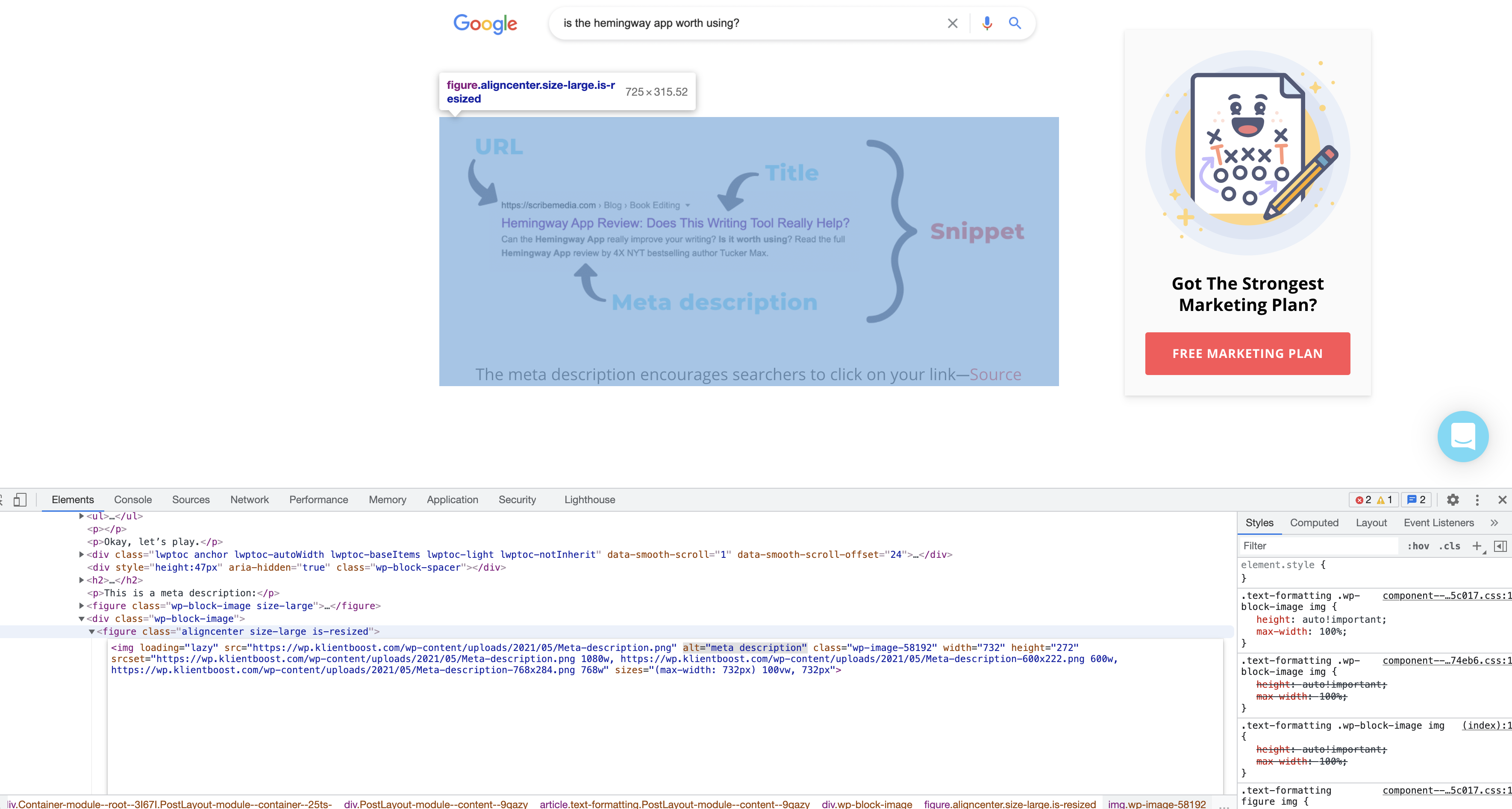The image size is (1512, 809).
Task: Open component--…74eb6.css:1 source link
Action: [1447, 661]
